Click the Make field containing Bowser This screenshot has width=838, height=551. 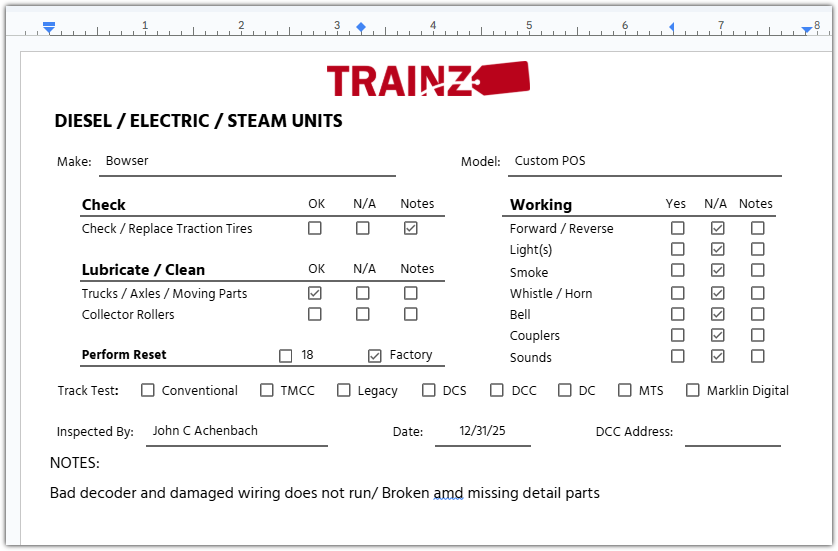coord(247,162)
